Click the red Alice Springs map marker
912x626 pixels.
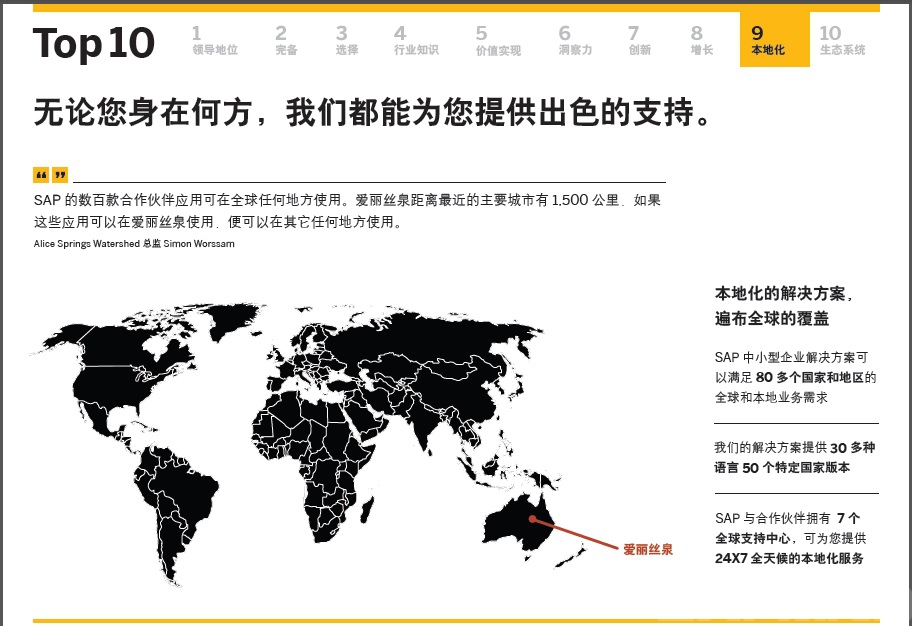(532, 519)
